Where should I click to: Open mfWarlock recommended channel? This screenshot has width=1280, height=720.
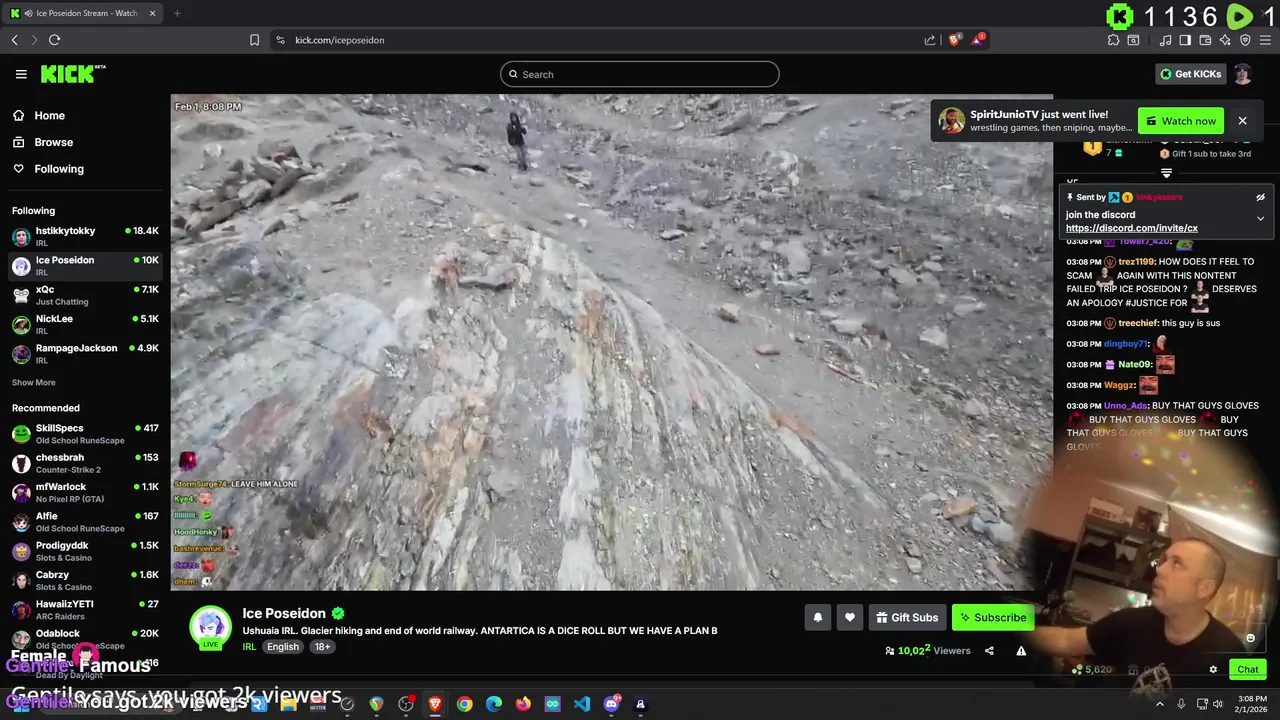pos(85,492)
